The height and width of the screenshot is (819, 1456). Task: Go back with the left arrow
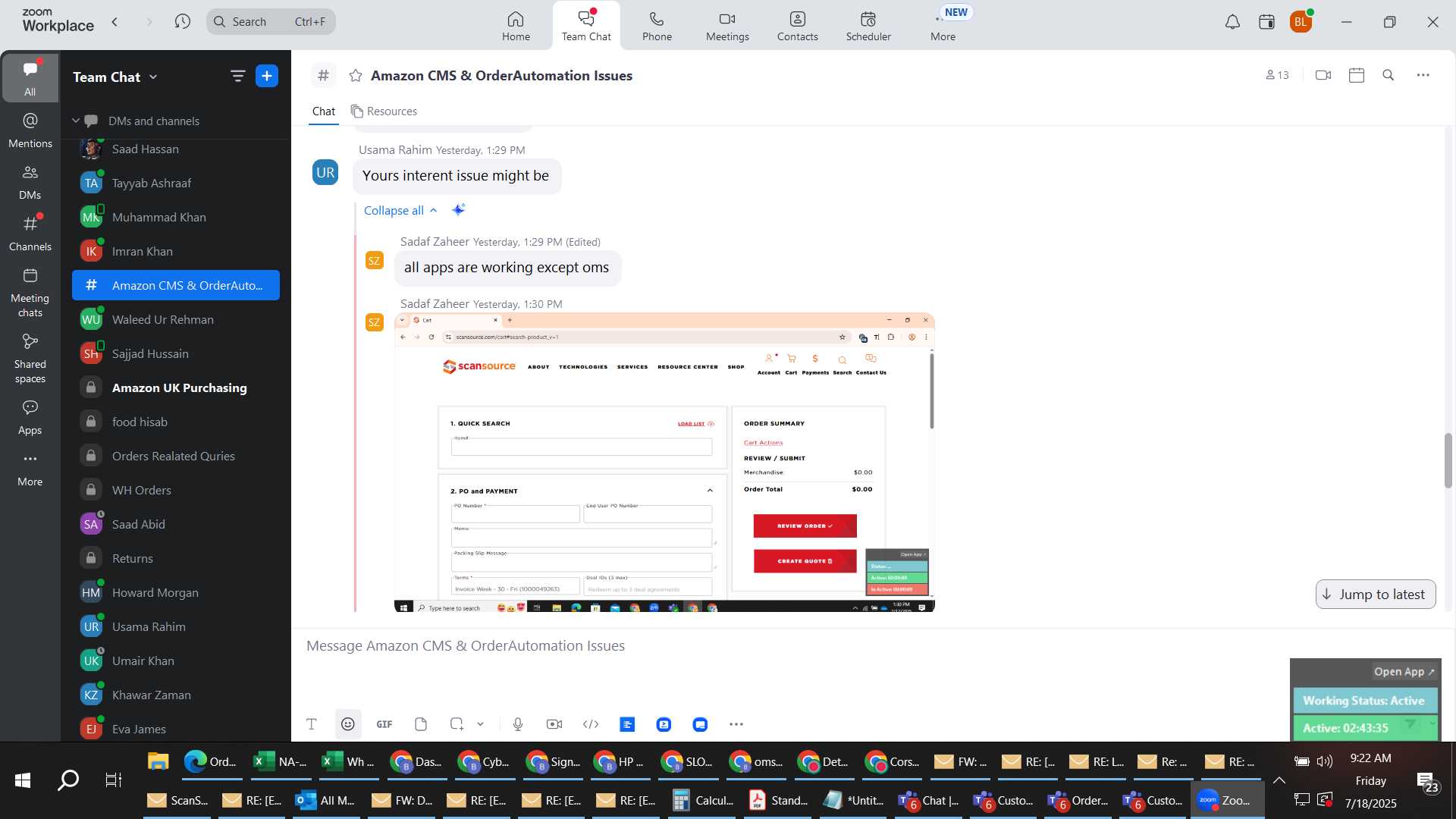pos(115,21)
